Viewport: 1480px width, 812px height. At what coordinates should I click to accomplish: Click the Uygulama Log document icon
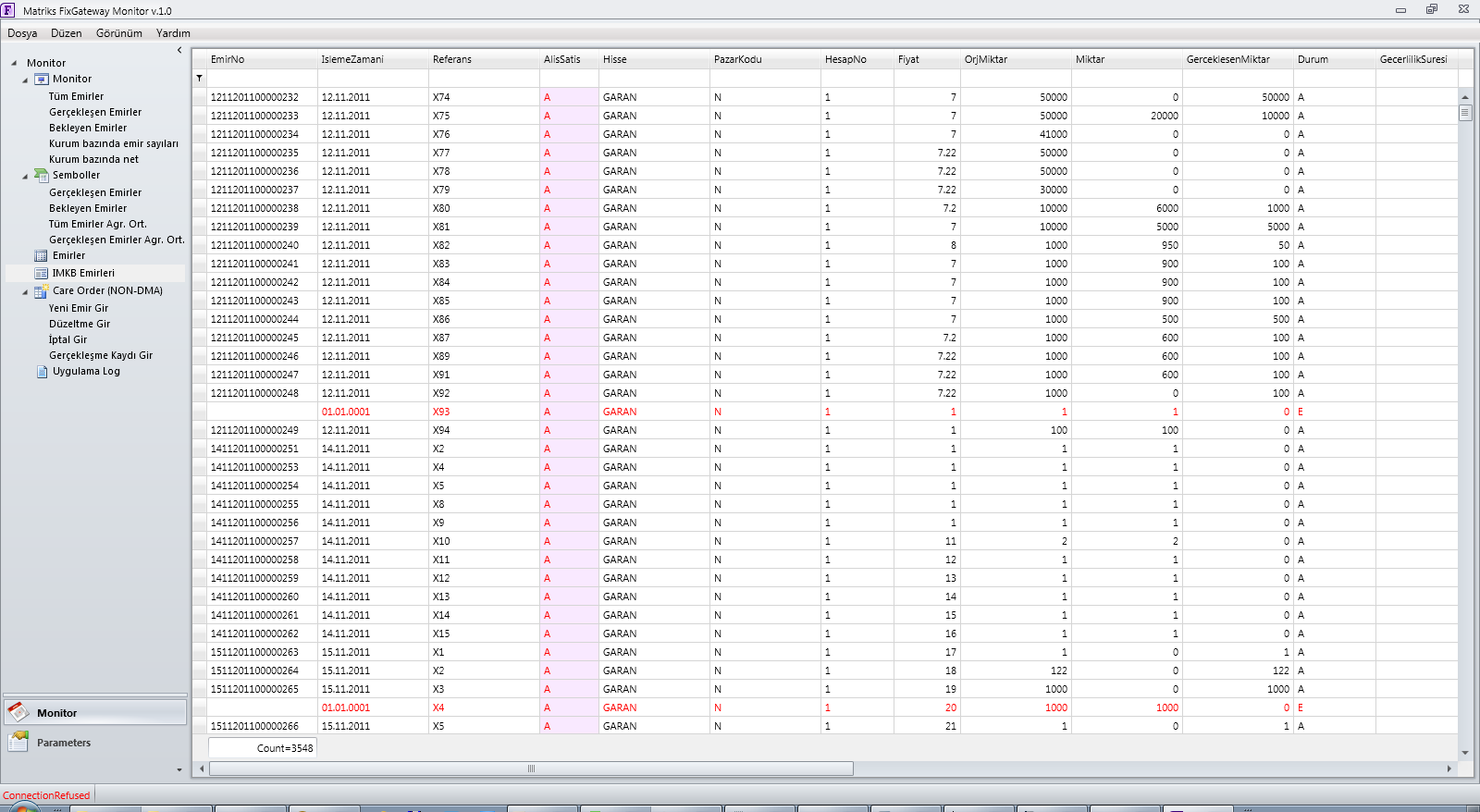pyautogui.click(x=42, y=372)
